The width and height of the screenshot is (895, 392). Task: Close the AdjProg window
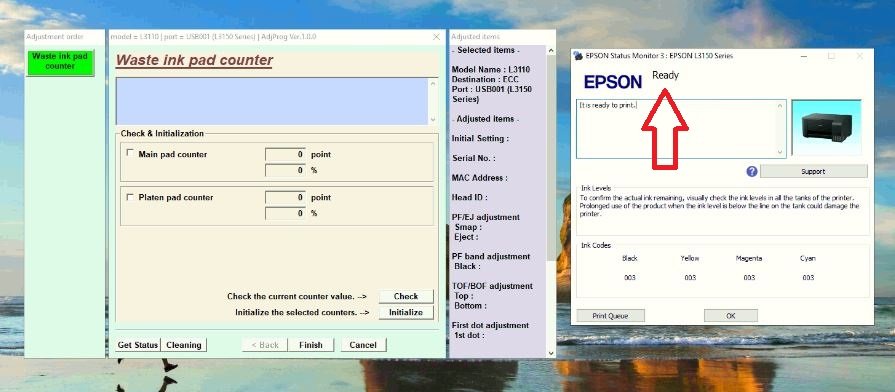pyautogui.click(x=437, y=37)
